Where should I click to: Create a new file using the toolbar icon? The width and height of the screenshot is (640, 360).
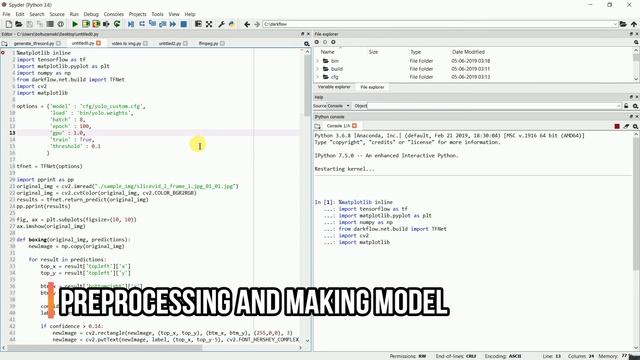pyautogui.click(x=9, y=24)
